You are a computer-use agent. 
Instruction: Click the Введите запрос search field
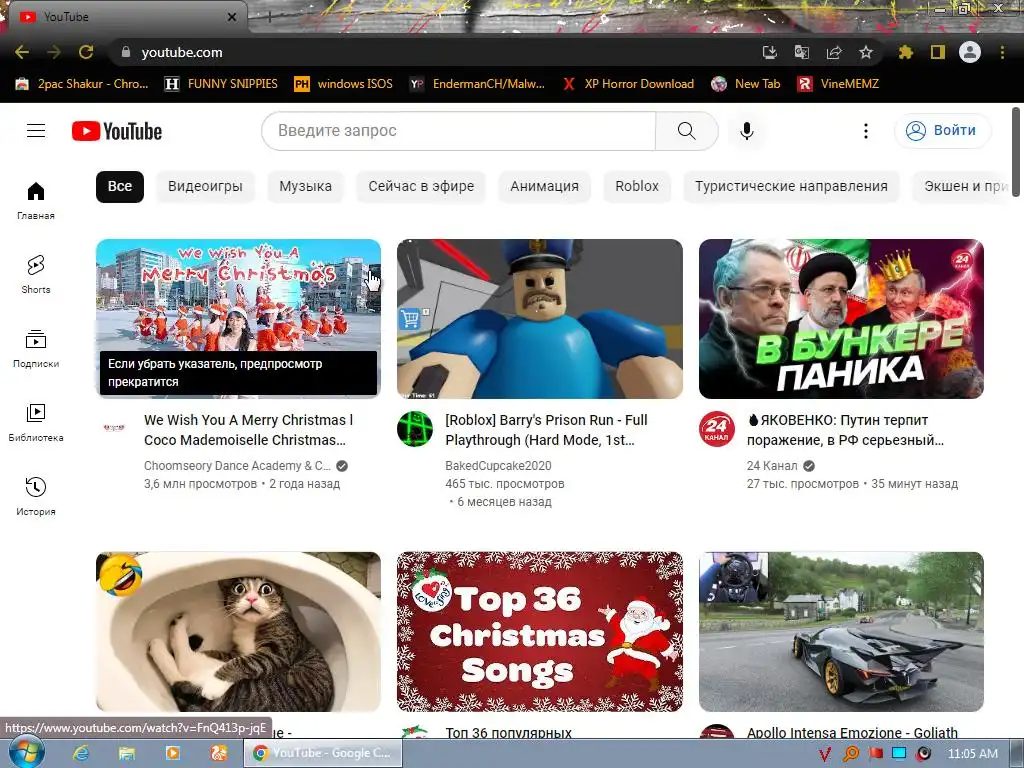pos(458,131)
